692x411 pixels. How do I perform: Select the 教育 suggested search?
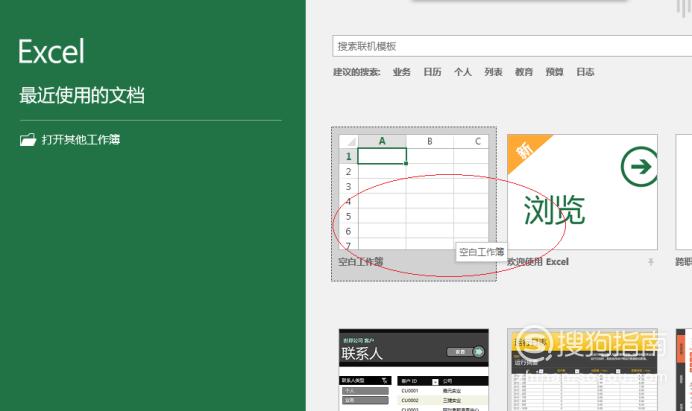coord(524,72)
